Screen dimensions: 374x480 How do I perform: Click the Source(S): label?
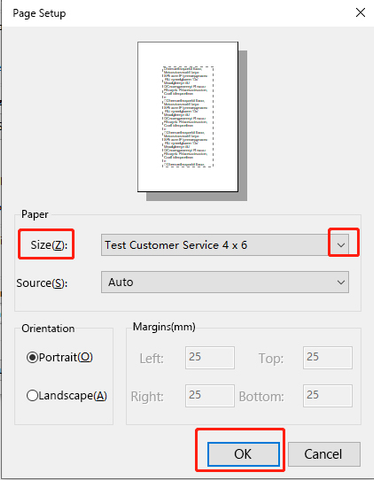[42, 283]
